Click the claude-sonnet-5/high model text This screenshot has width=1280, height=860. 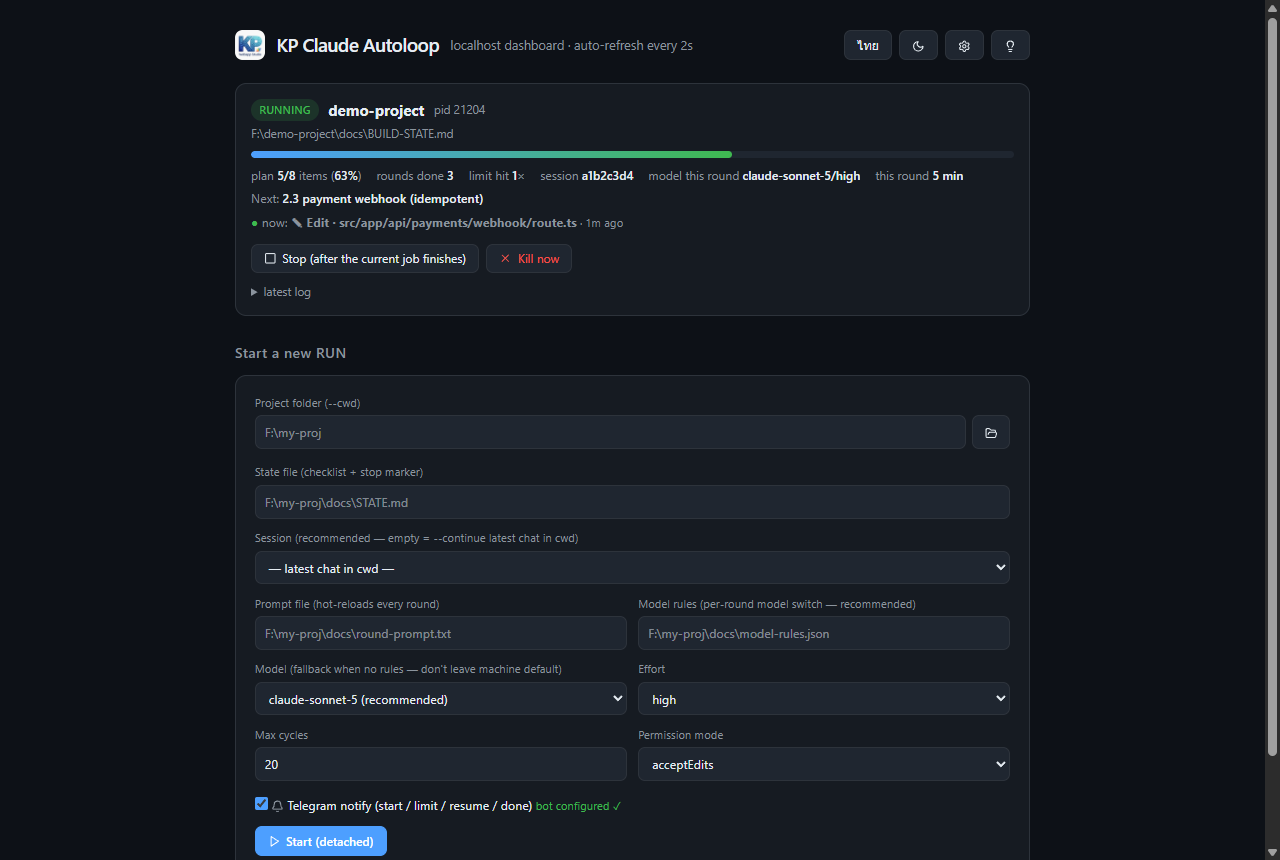click(x=801, y=176)
